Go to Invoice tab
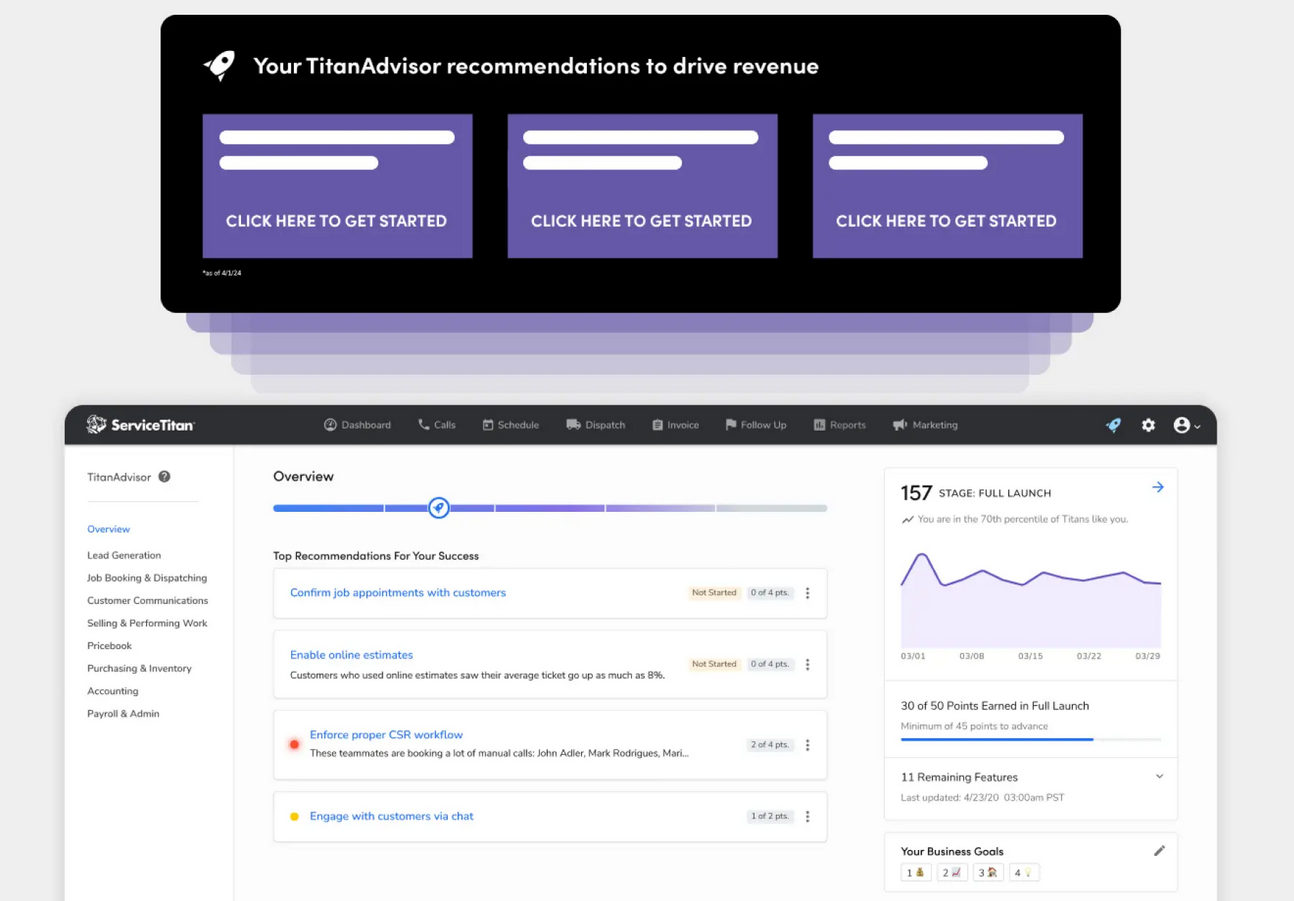This screenshot has height=901, width=1294. click(x=675, y=425)
